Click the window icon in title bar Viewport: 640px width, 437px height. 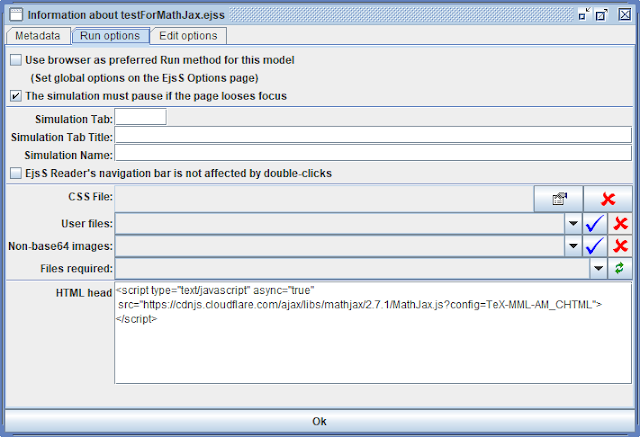tap(16, 15)
